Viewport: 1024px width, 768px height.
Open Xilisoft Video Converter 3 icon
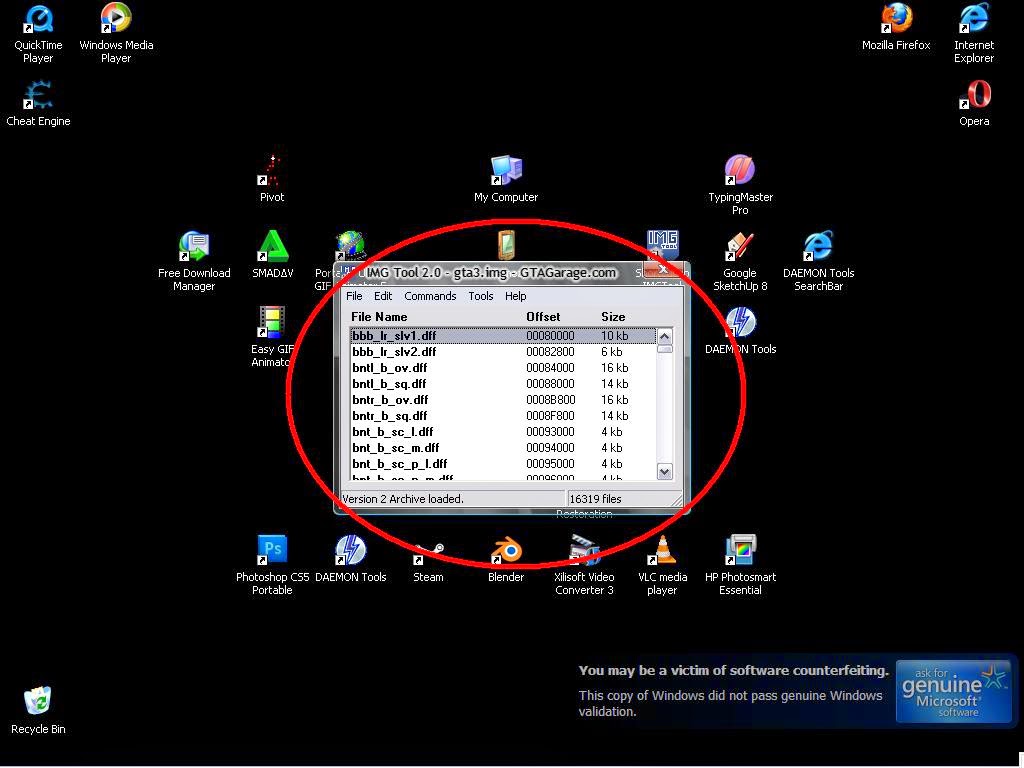(584, 565)
